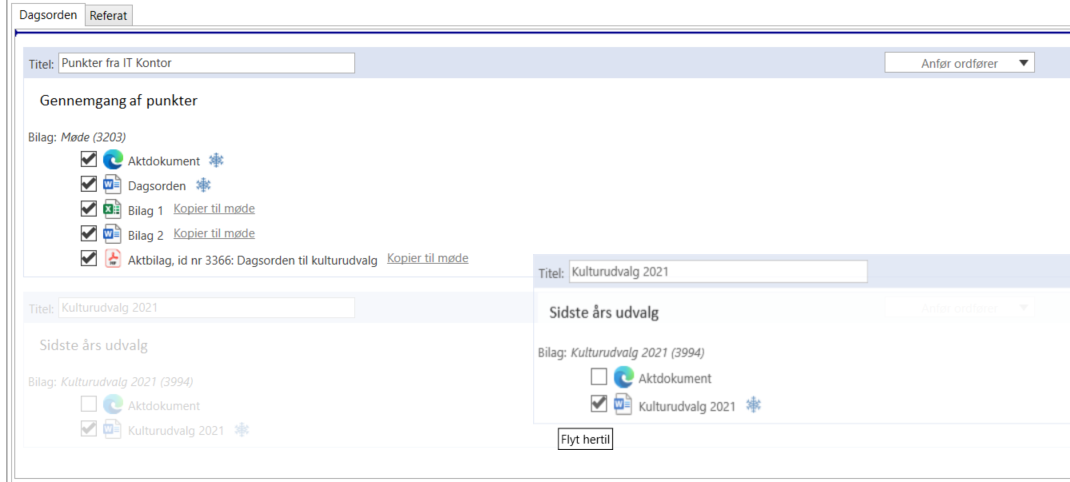Screen dimensions: 1070x482
Task: Click the title field containing Punkter fra IT Kontor
Action: [206, 64]
